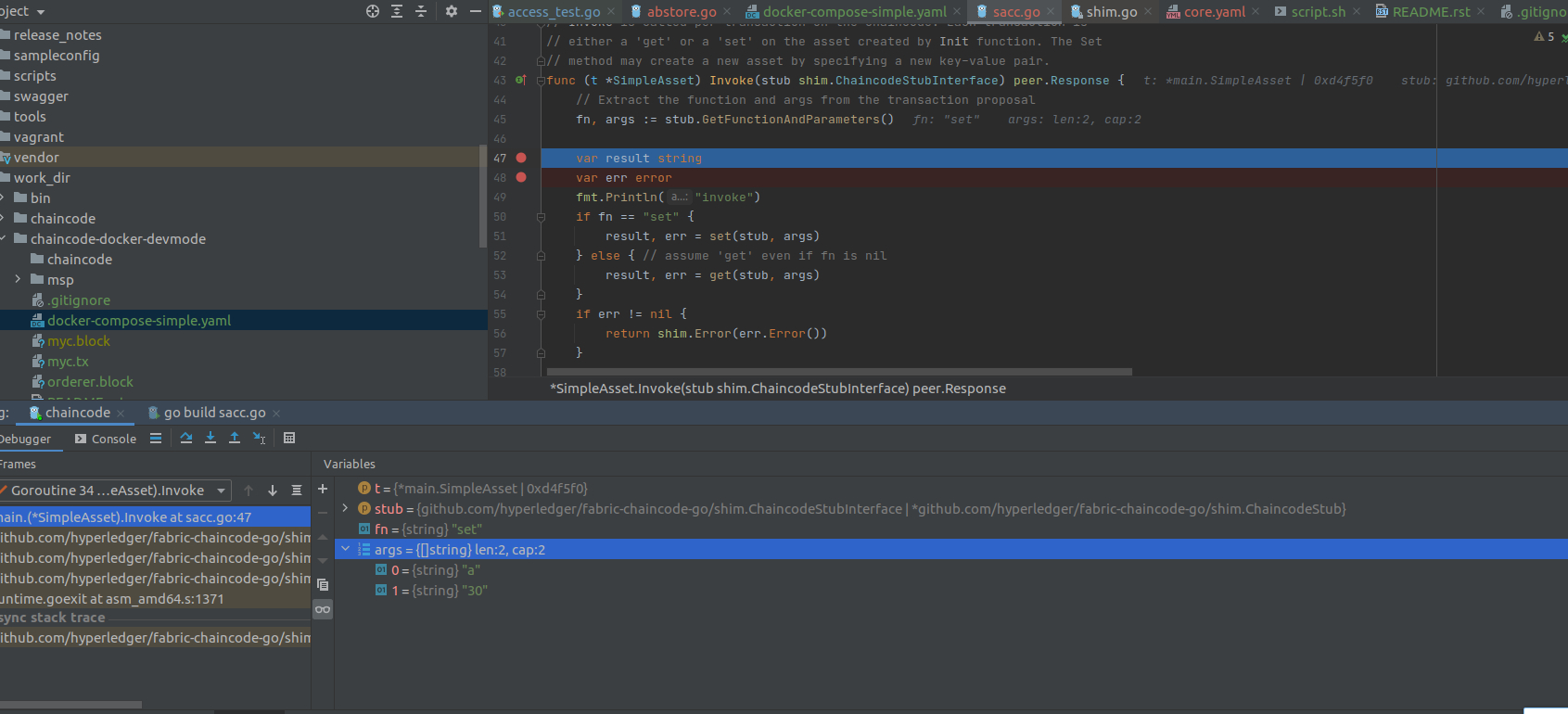Hide the project tool window
Image resolution: width=1568 pixels, height=714 pixels.
[476, 11]
